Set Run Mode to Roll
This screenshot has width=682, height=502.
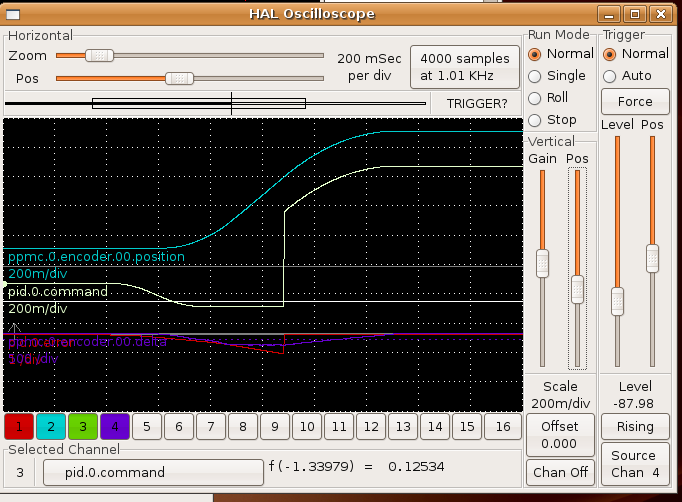pyautogui.click(x=548, y=98)
